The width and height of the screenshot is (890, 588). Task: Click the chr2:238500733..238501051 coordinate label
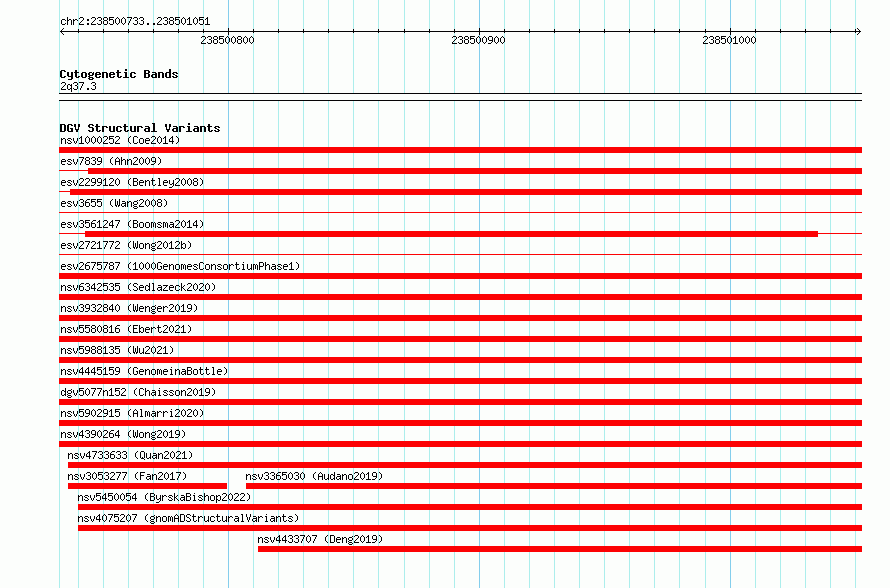coord(135,21)
